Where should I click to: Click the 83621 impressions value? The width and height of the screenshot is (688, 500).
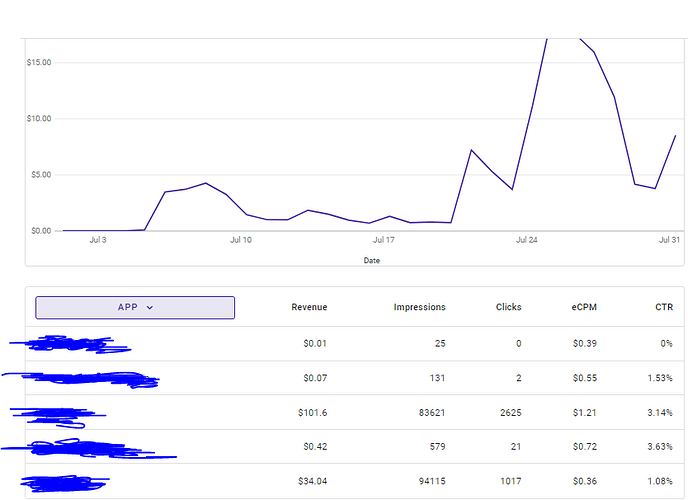(x=432, y=413)
